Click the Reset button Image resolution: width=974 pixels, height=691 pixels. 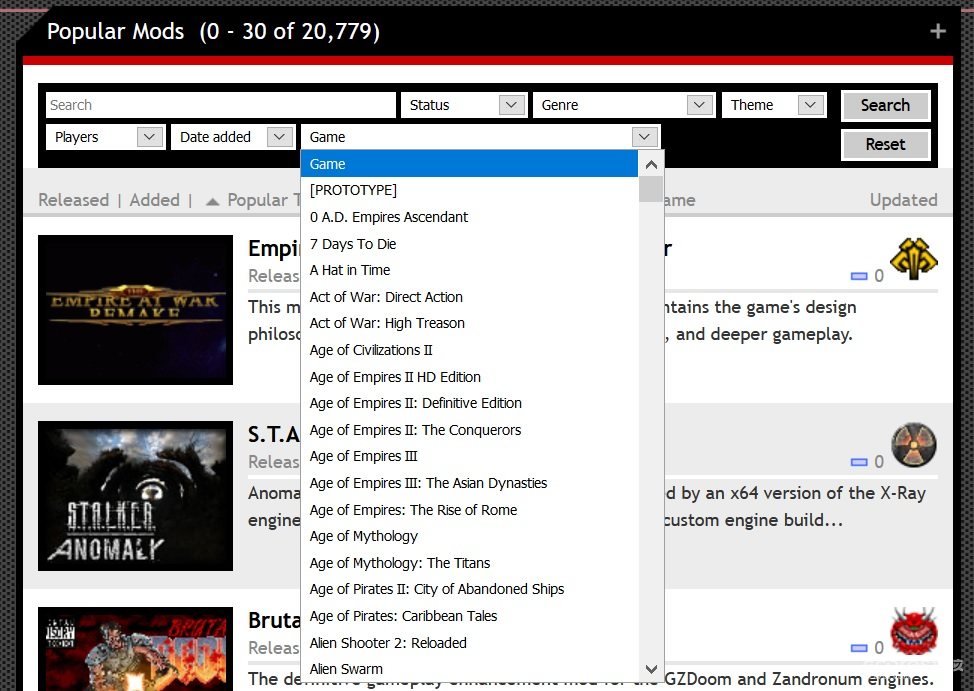pos(885,144)
